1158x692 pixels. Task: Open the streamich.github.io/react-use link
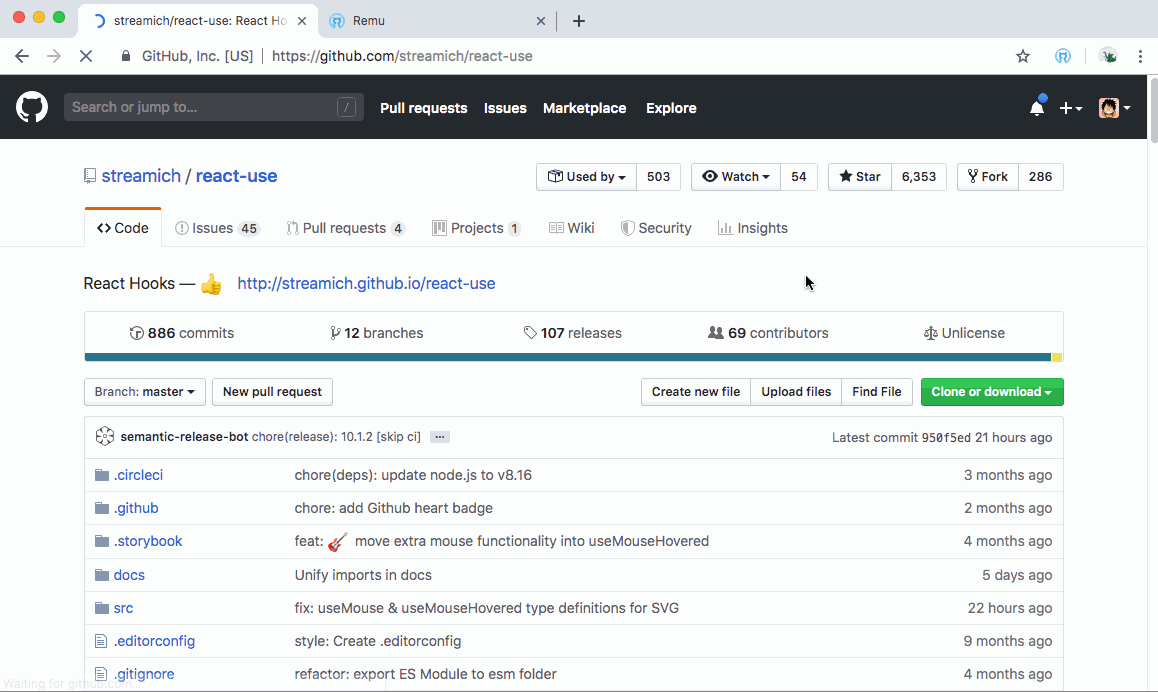tap(366, 284)
